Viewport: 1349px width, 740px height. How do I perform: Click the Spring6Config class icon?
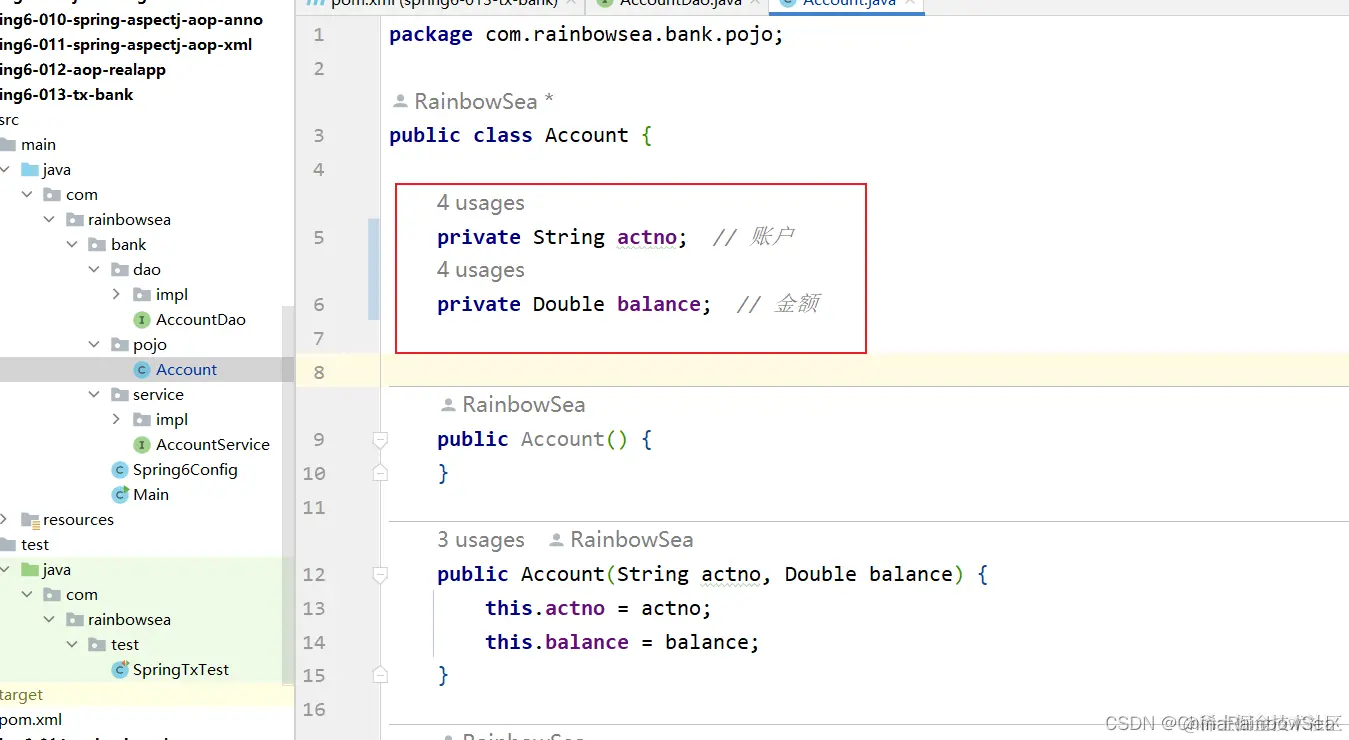point(120,470)
